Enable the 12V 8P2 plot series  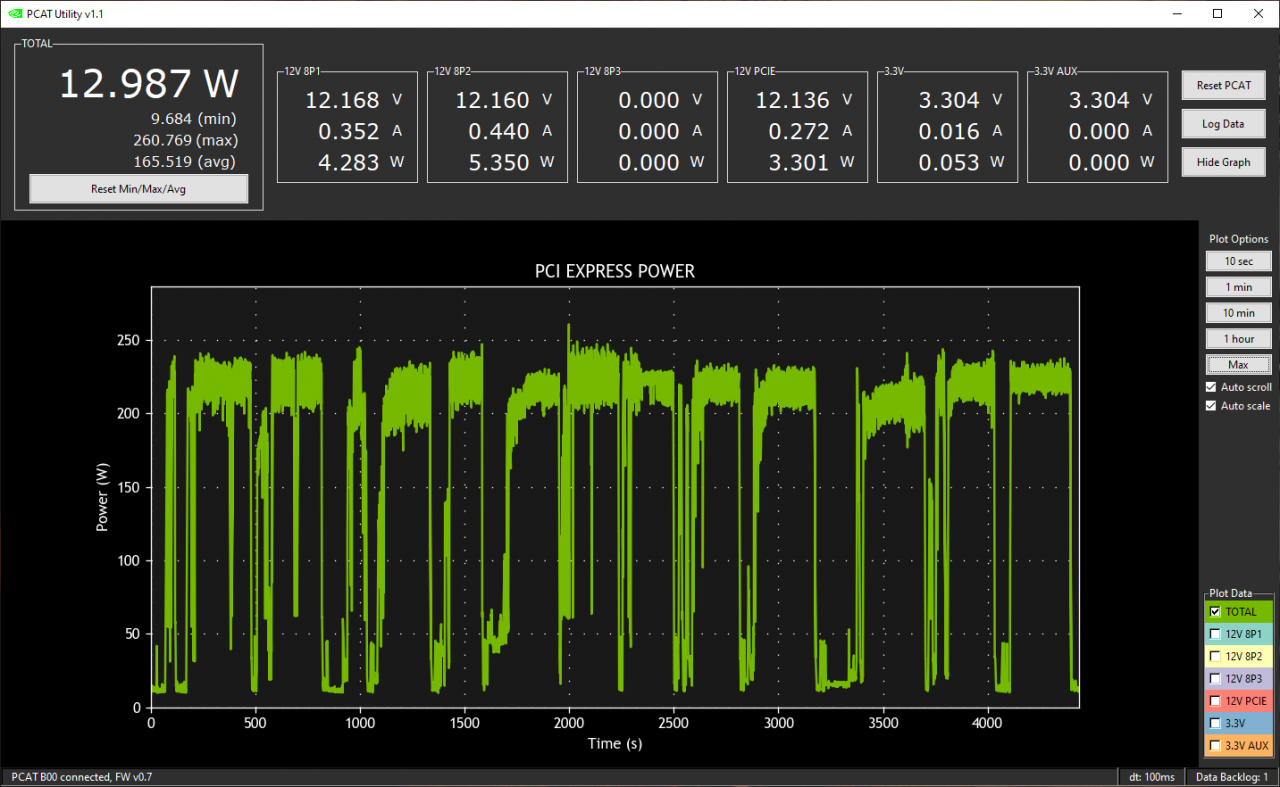1215,656
